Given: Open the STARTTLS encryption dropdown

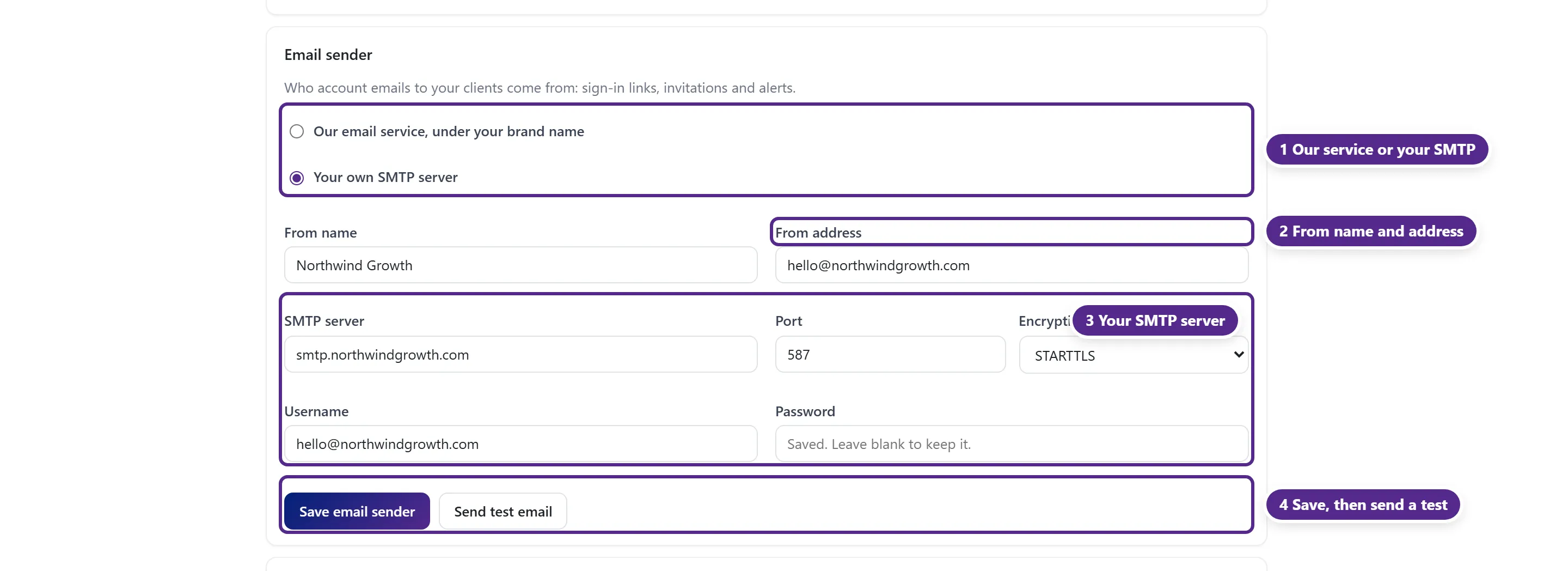Looking at the screenshot, I should coord(1134,355).
